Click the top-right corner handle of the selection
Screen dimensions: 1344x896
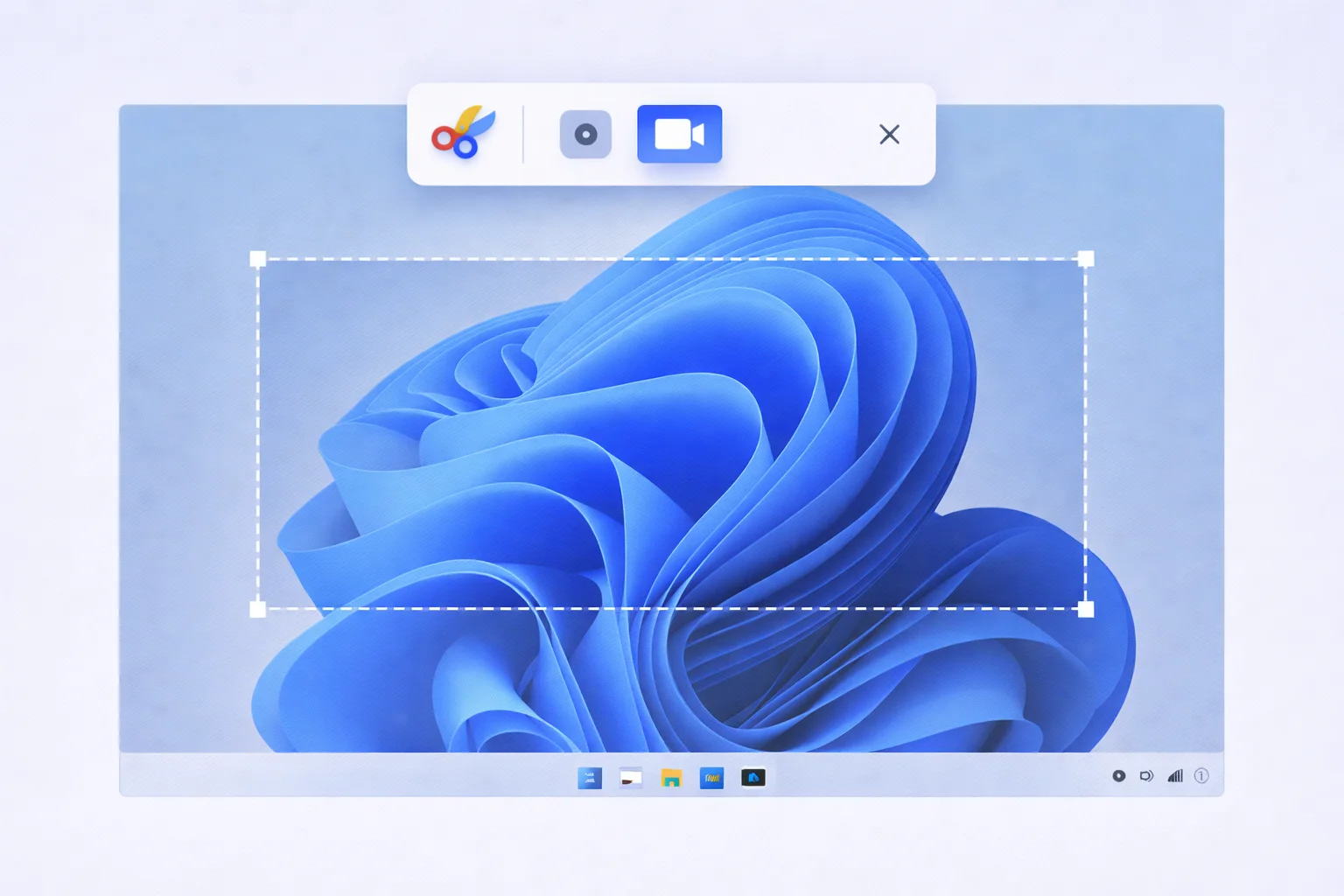pos(1087,258)
